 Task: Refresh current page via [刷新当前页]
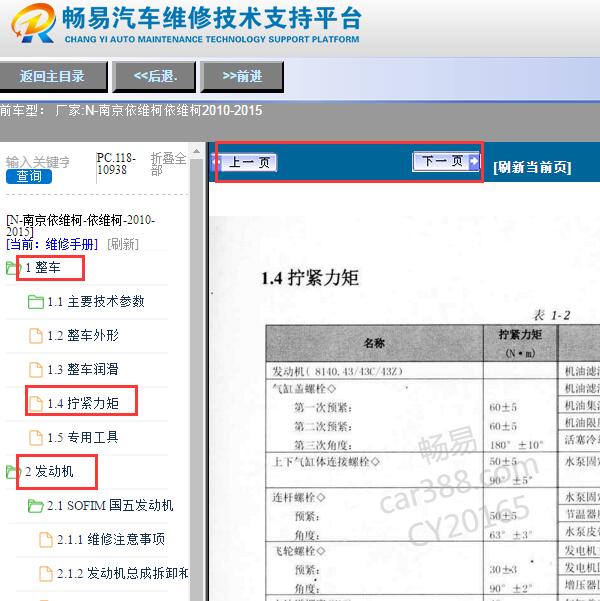532,167
